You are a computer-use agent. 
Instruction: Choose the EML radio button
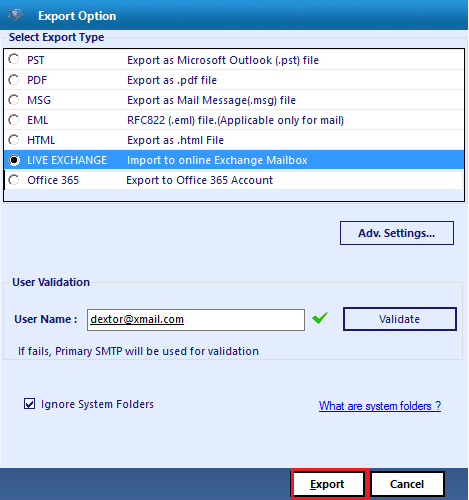tap(14, 120)
